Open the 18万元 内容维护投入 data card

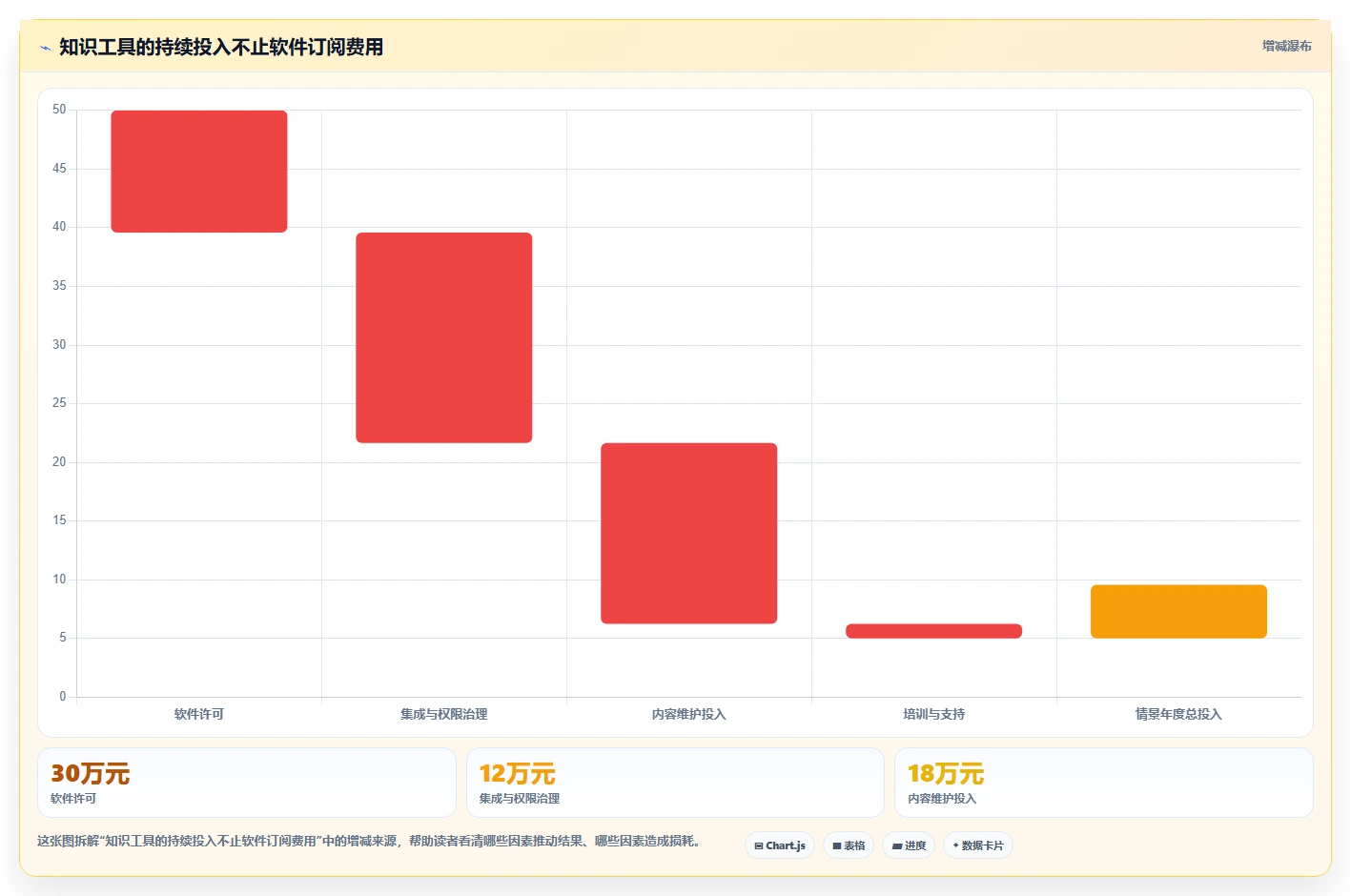(1104, 783)
